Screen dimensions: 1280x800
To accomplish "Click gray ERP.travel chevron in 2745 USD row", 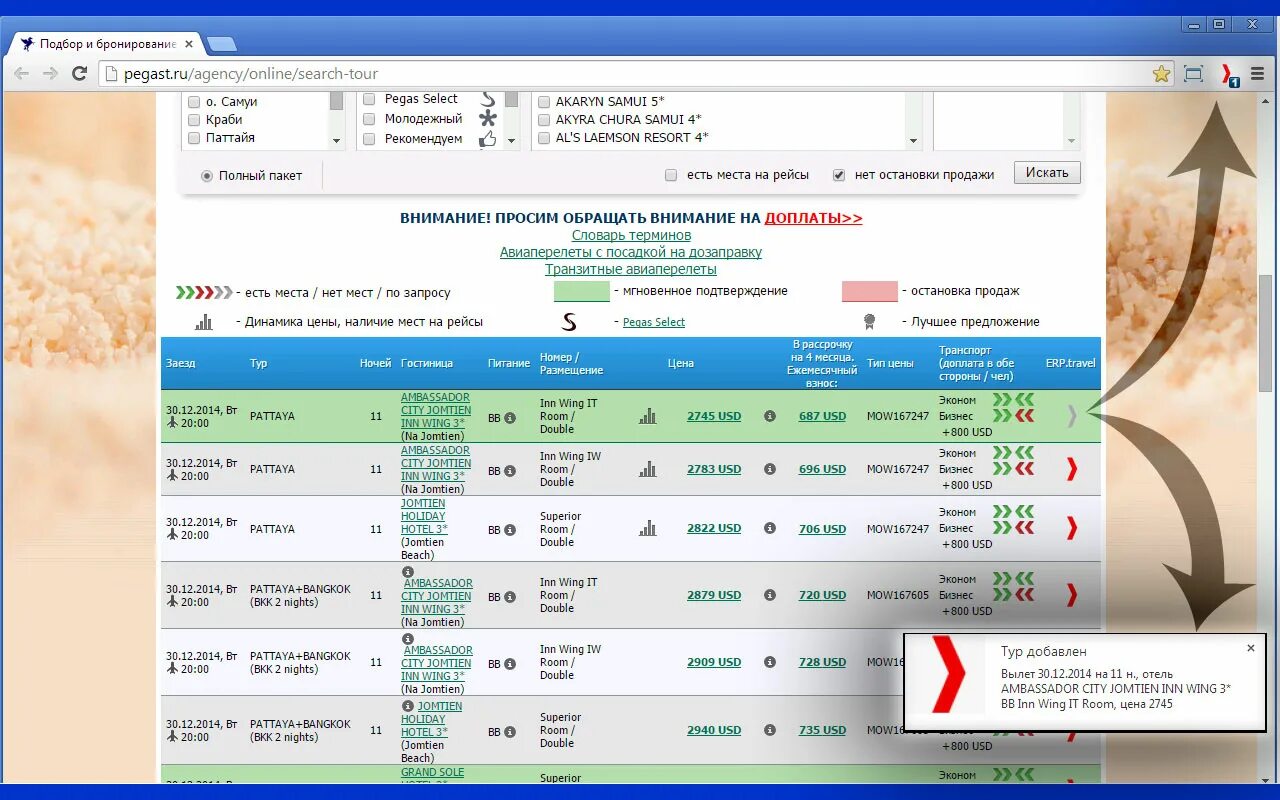I will coord(1072,416).
